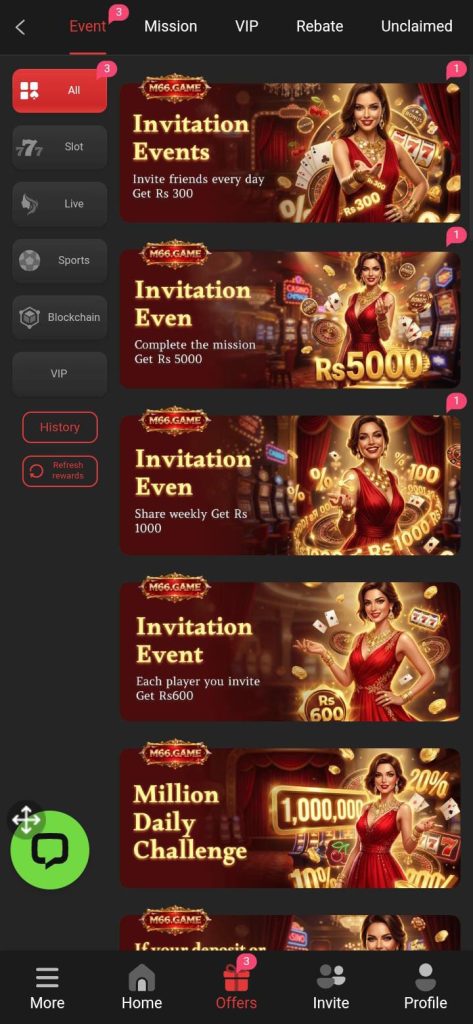Select the Live category filter
473x1024 pixels.
point(59,204)
